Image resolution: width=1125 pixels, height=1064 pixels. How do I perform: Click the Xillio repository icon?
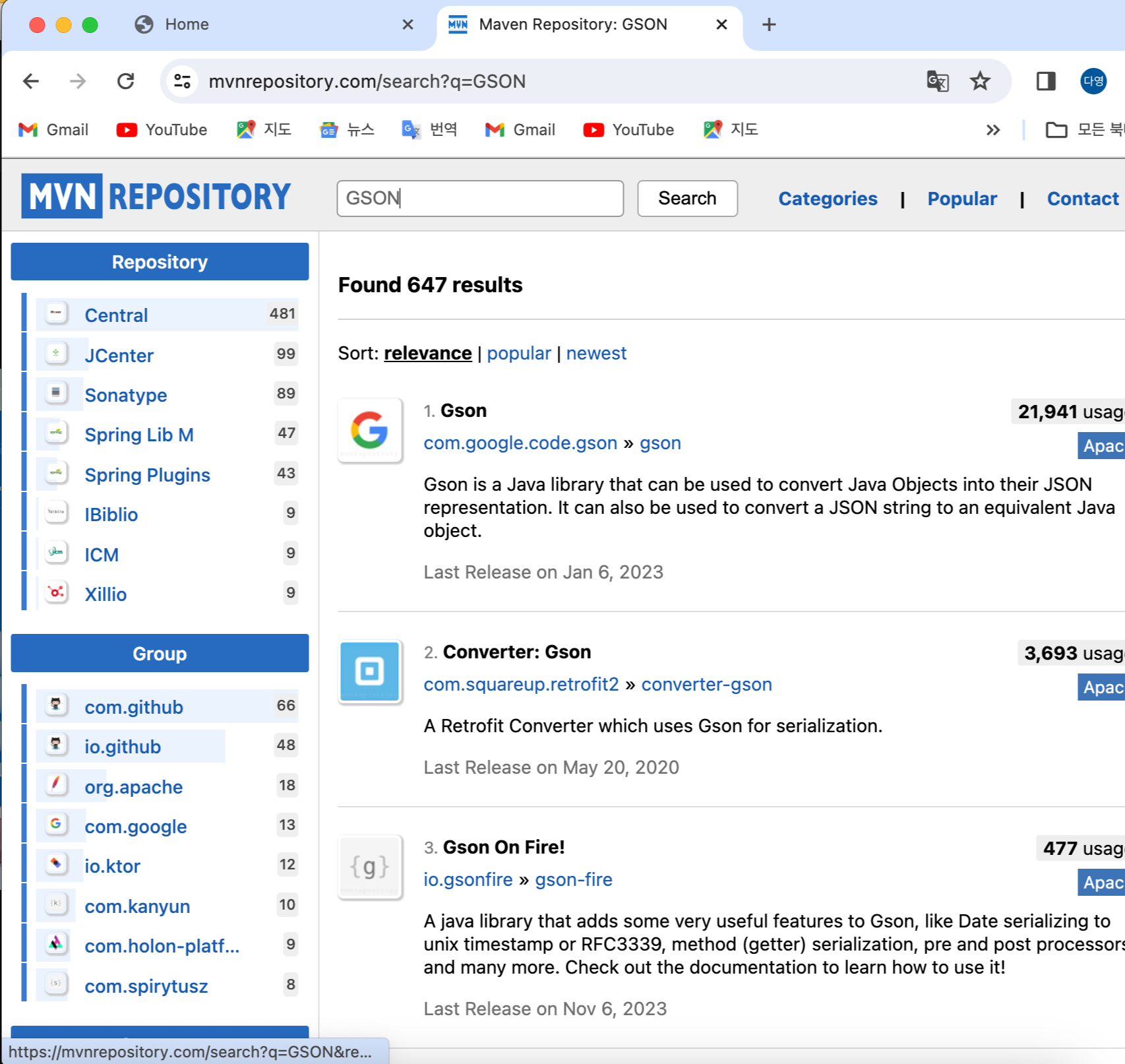coord(57,592)
